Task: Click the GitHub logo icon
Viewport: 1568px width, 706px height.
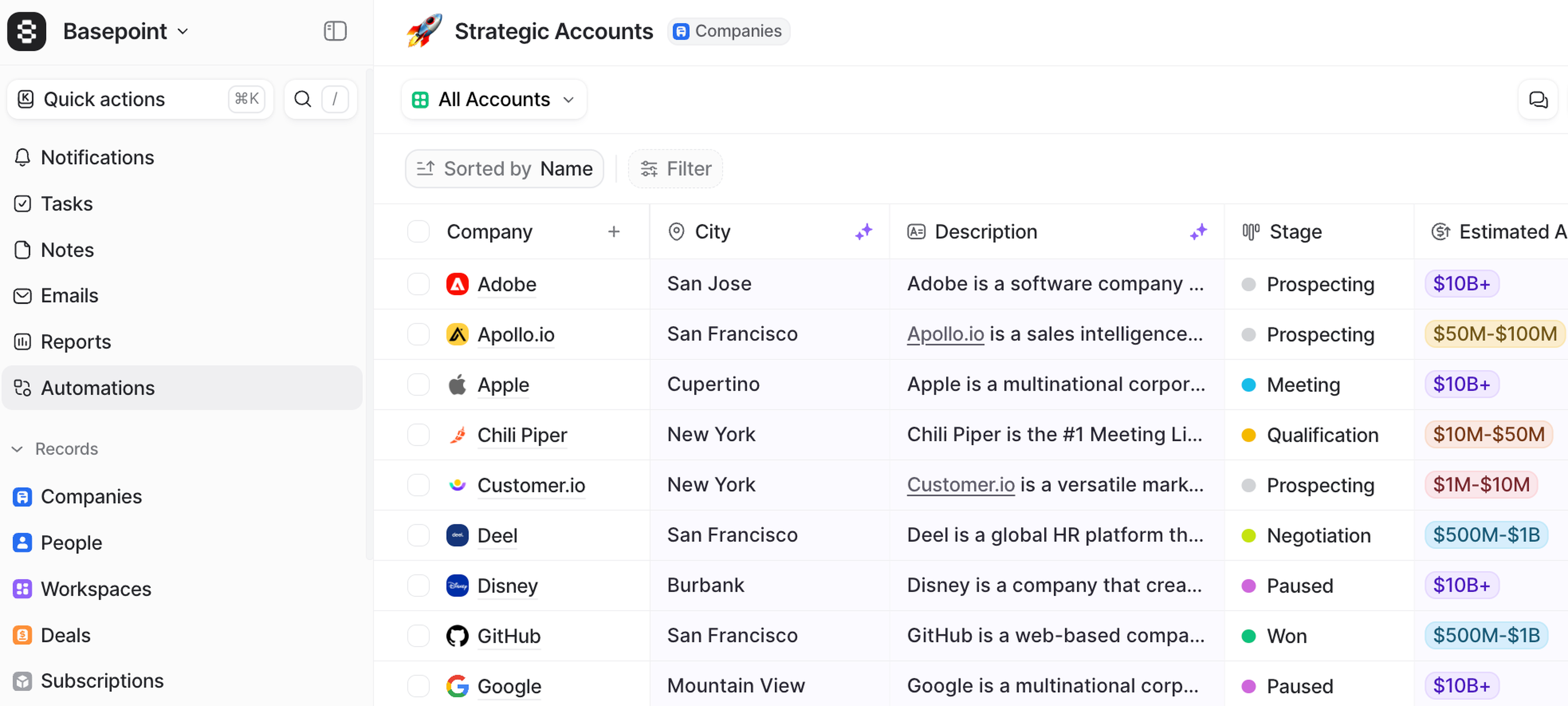Action: 457,635
